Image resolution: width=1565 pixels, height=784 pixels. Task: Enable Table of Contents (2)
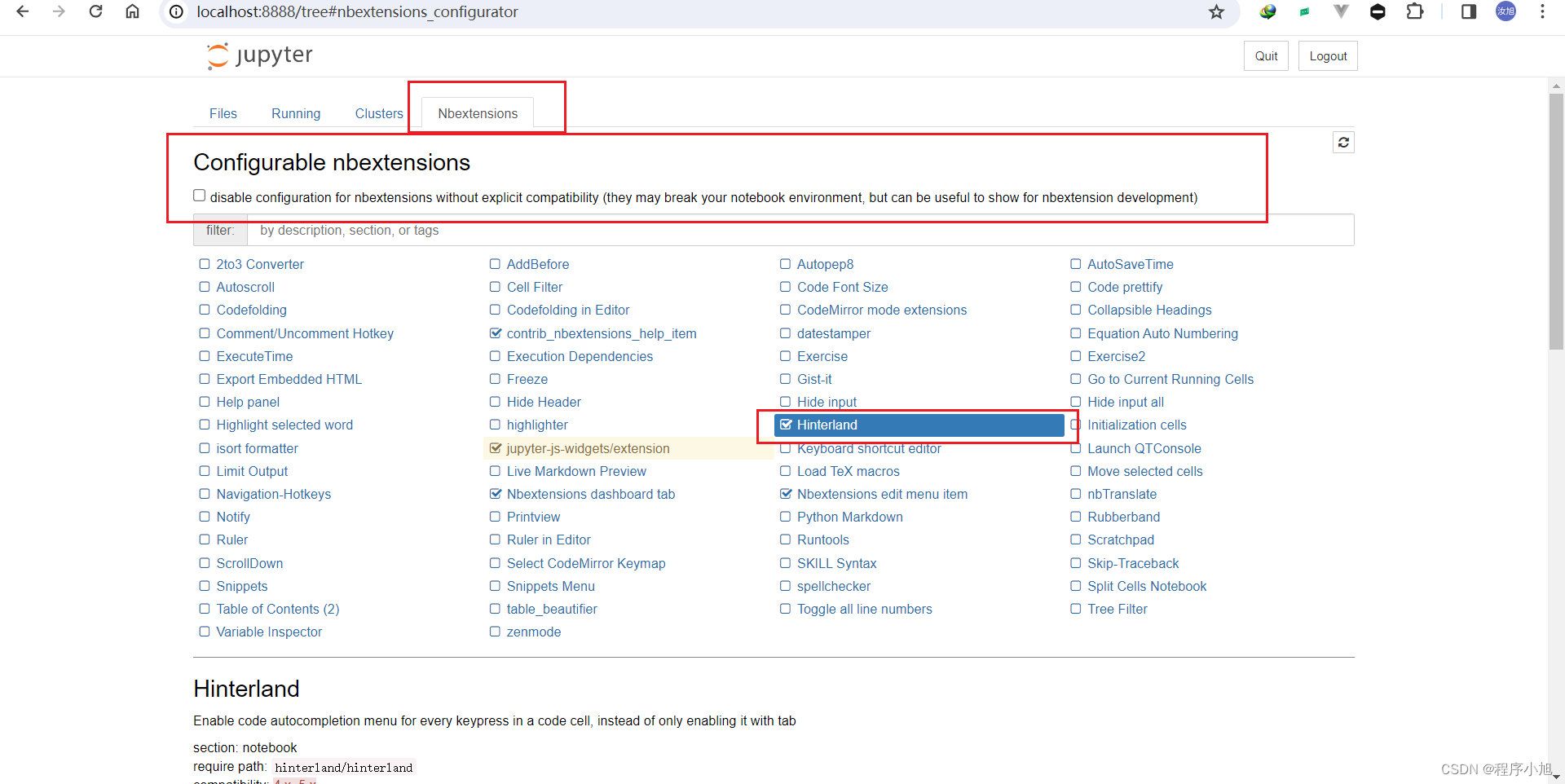[x=205, y=609]
